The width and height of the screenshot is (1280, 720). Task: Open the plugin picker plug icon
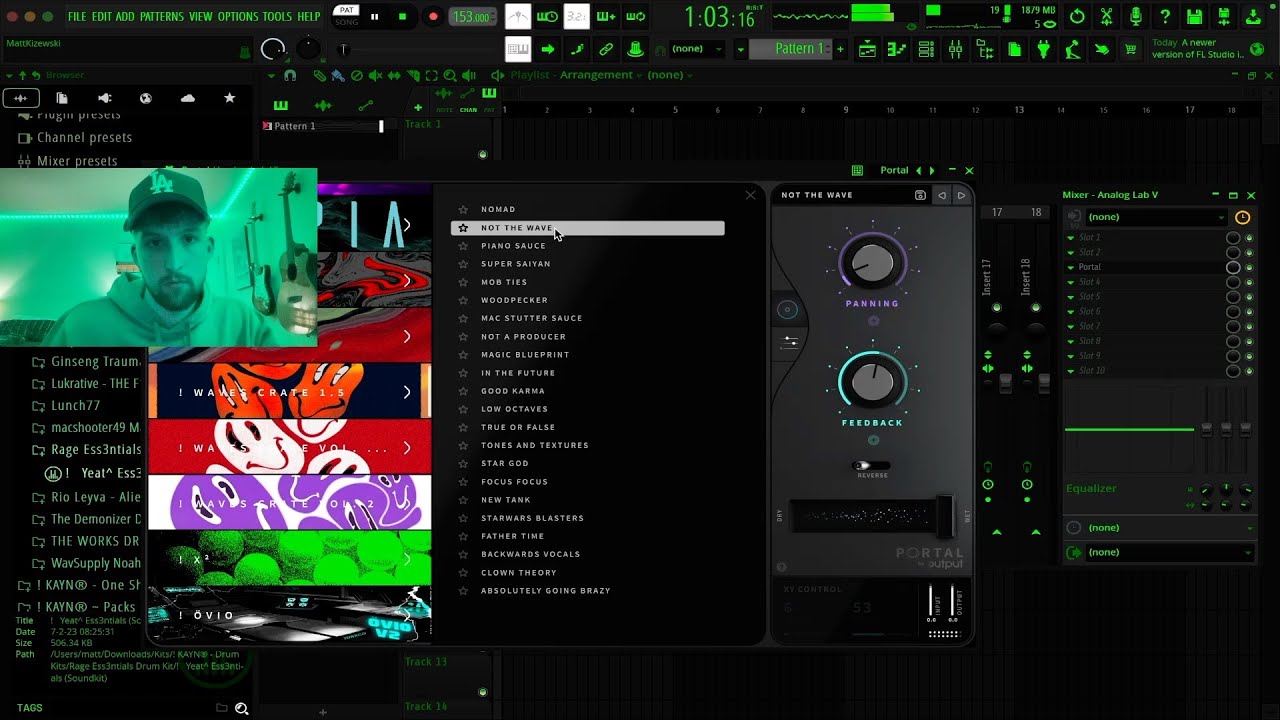coord(1043,49)
